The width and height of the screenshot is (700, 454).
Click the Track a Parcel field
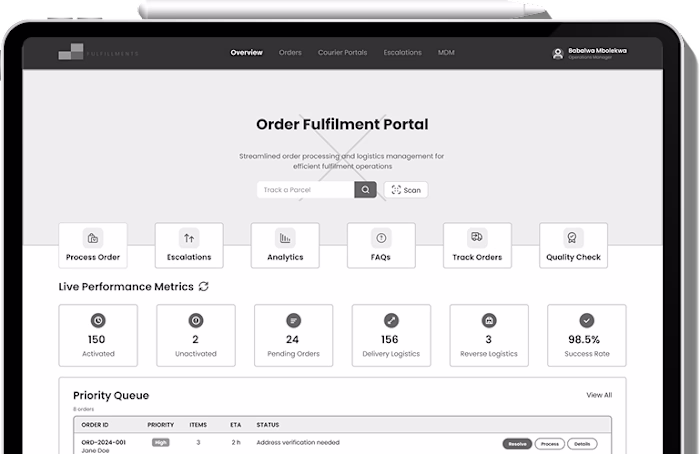(306, 190)
